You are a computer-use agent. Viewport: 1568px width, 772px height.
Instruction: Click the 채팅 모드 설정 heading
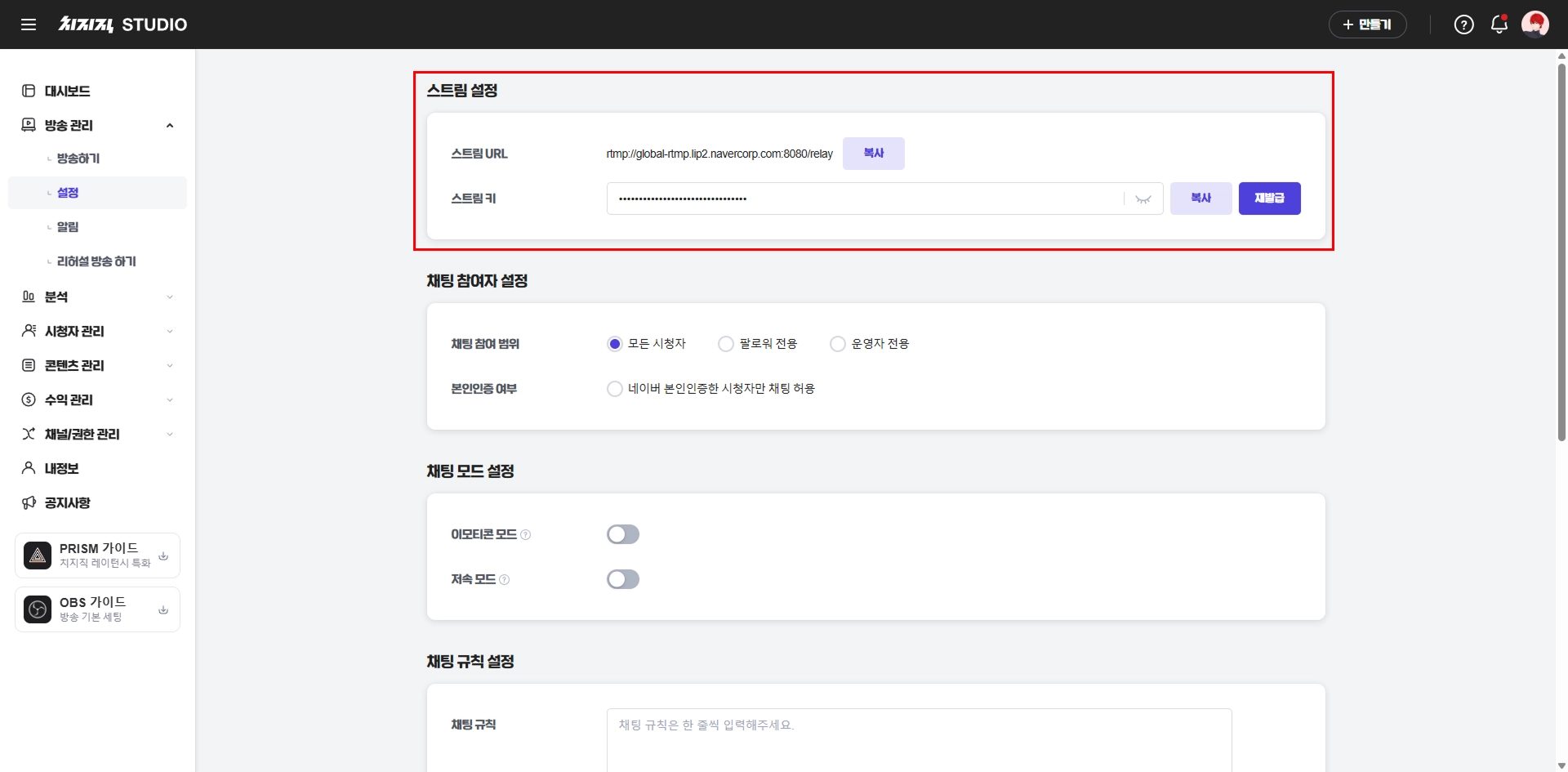(470, 471)
